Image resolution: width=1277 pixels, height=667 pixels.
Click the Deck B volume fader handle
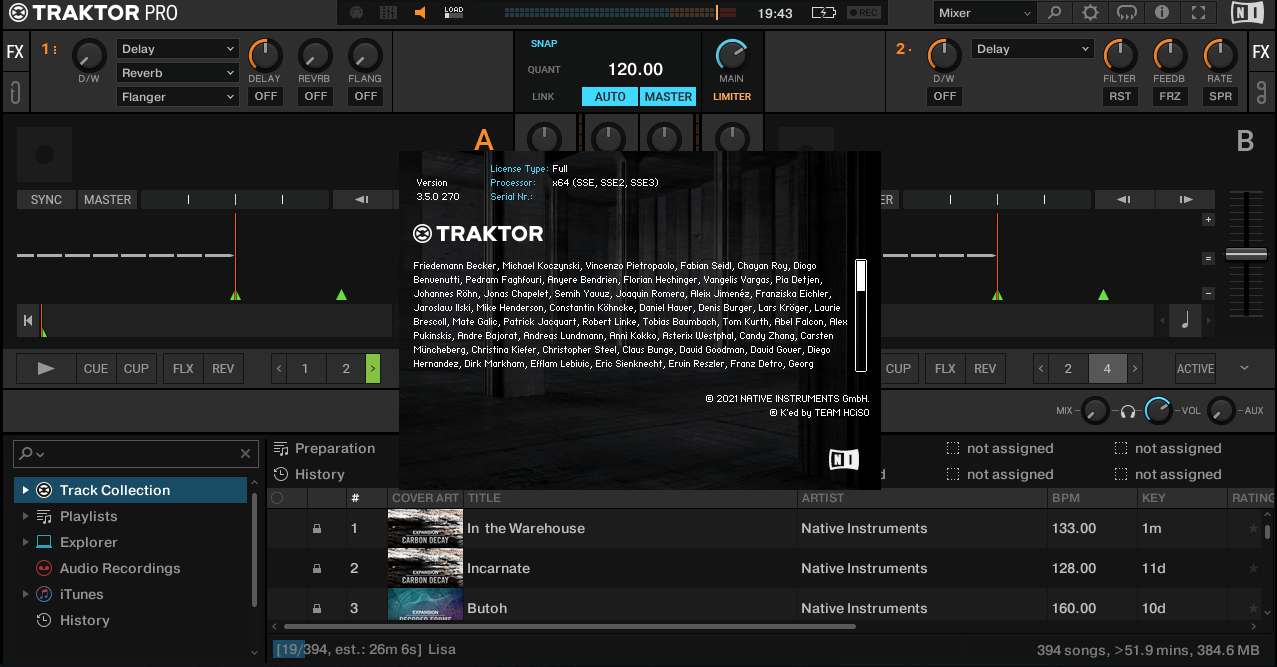[1246, 255]
